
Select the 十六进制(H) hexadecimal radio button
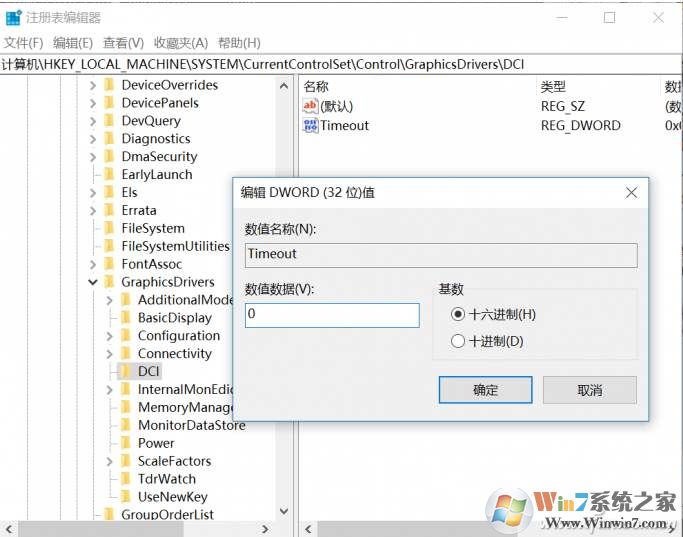coord(458,314)
